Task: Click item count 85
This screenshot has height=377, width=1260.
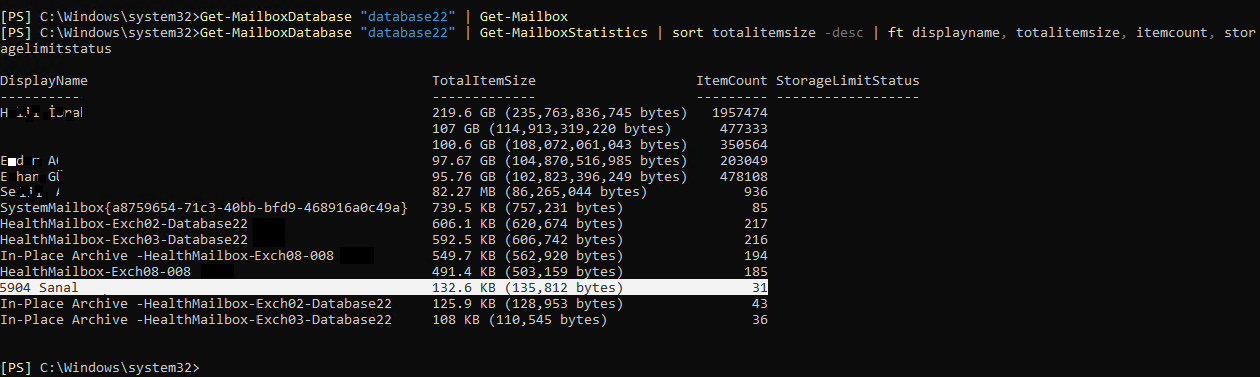Action: (x=760, y=208)
